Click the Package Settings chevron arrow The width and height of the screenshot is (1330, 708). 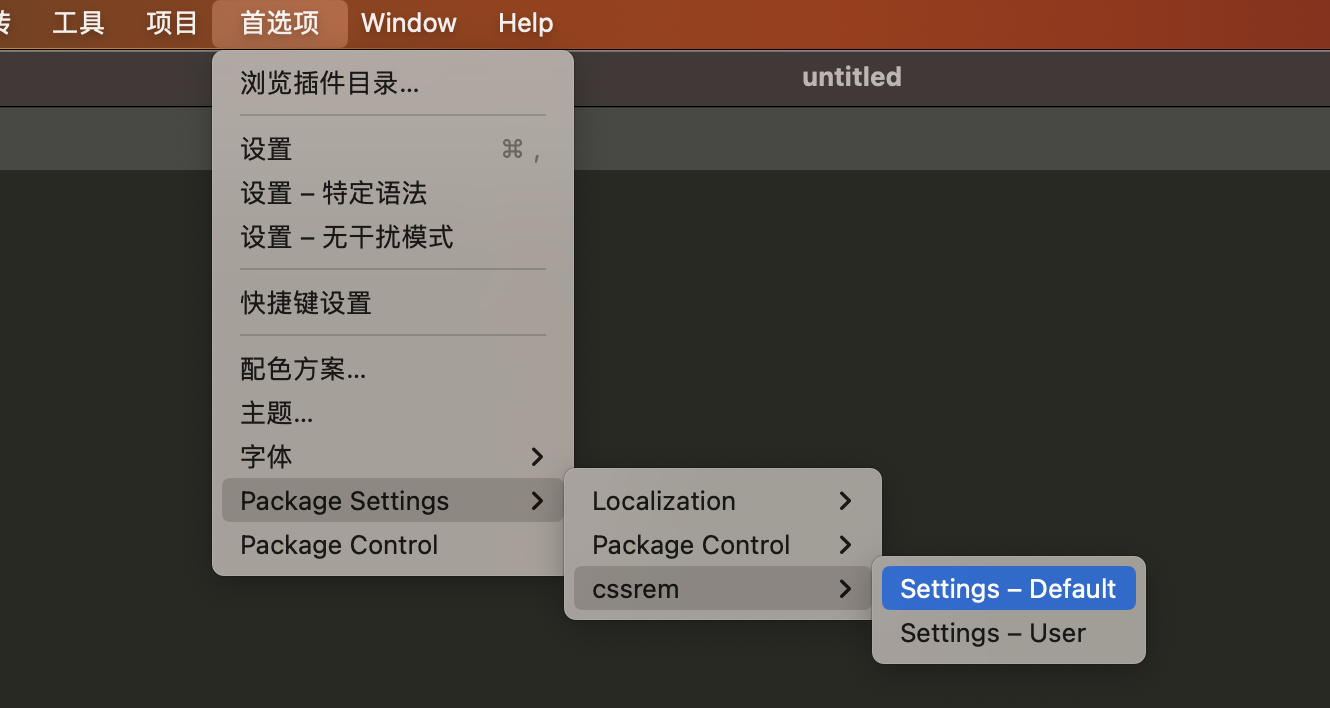[x=538, y=501]
